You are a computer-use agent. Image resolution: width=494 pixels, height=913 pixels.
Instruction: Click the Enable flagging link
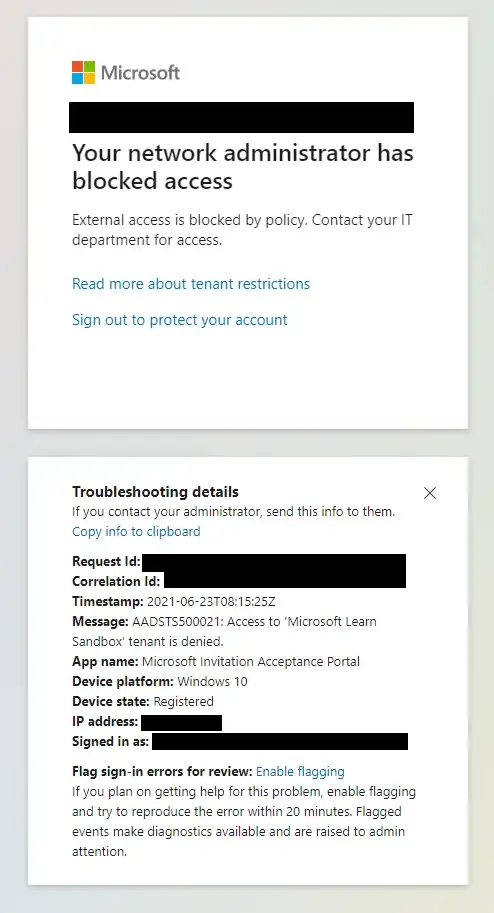[300, 772]
